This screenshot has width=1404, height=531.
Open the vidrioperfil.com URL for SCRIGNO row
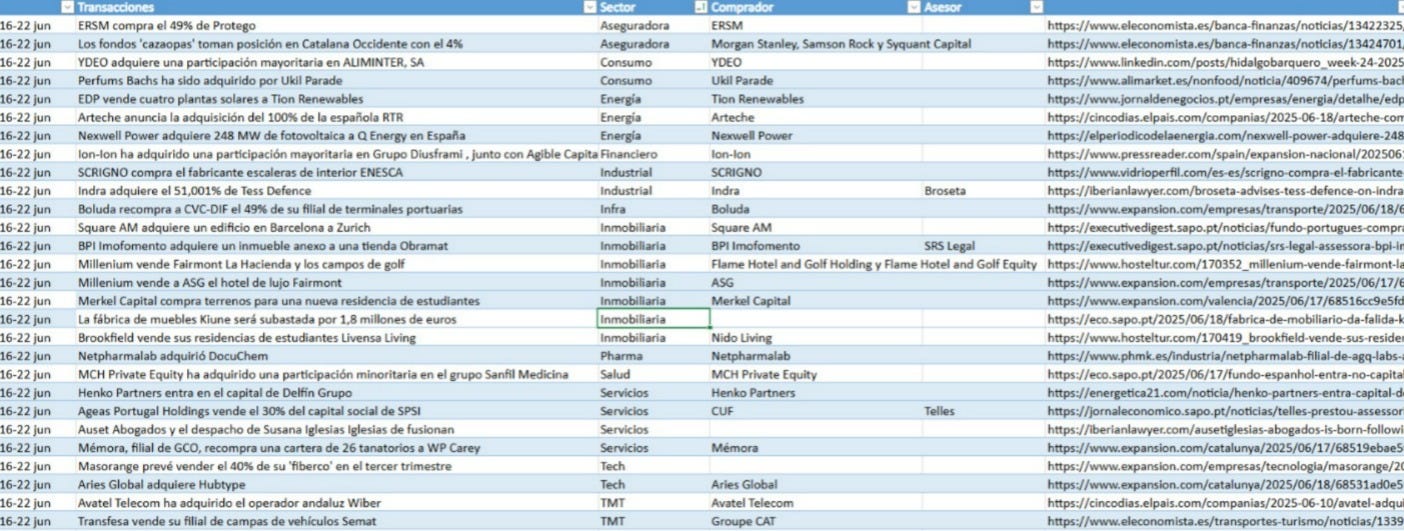coord(1225,172)
